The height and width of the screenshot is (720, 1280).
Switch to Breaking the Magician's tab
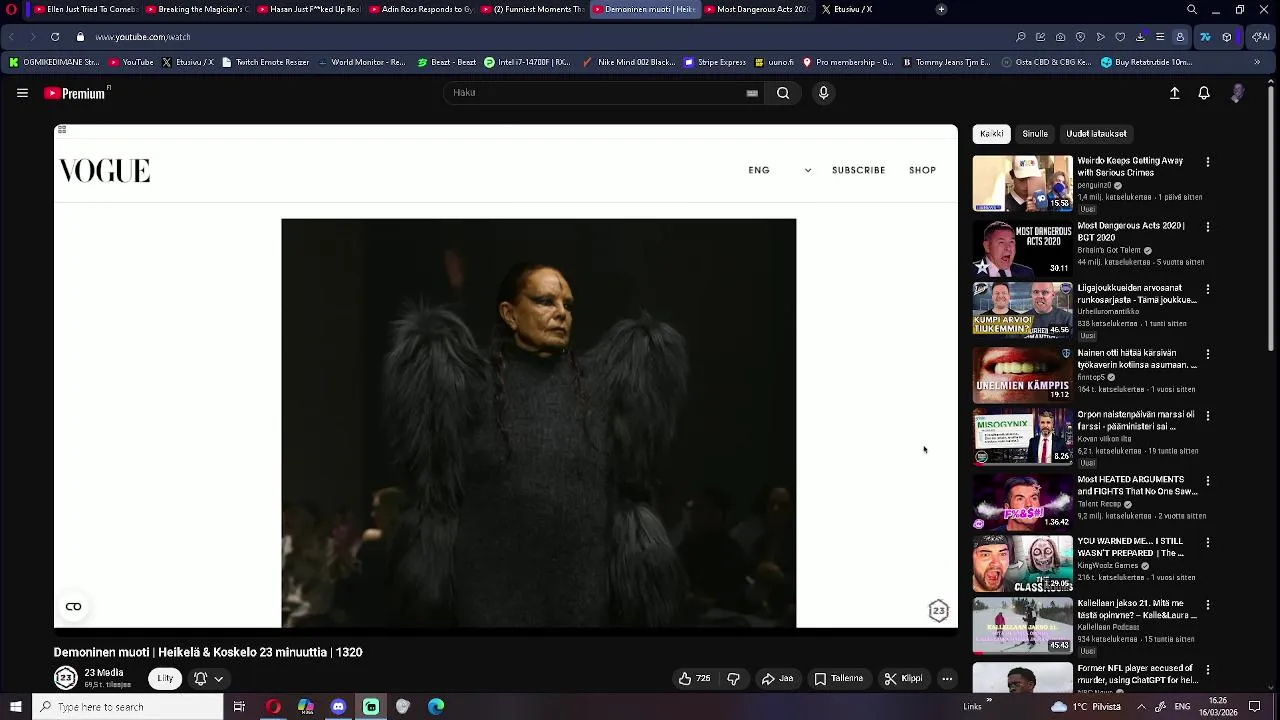click(x=197, y=9)
